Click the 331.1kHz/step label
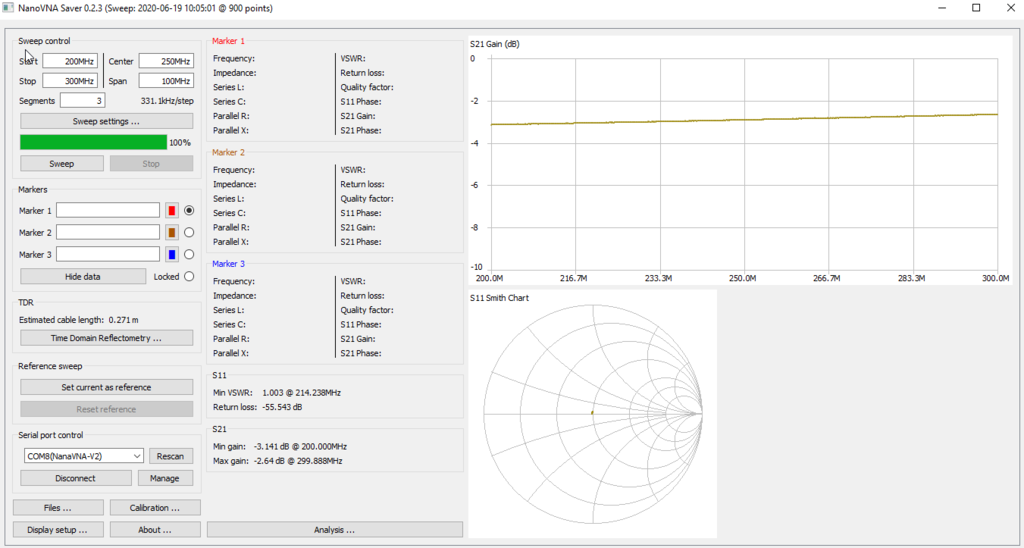The height and width of the screenshot is (548, 1024). pos(167,101)
